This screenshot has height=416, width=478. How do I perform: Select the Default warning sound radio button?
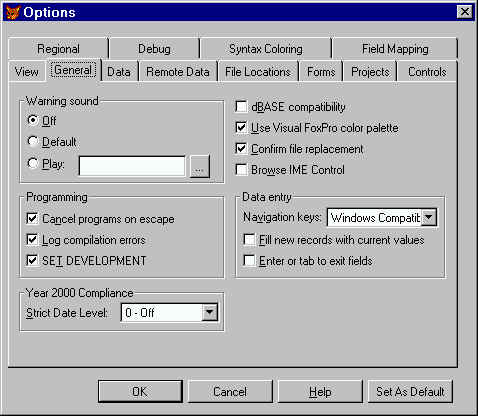point(33,142)
